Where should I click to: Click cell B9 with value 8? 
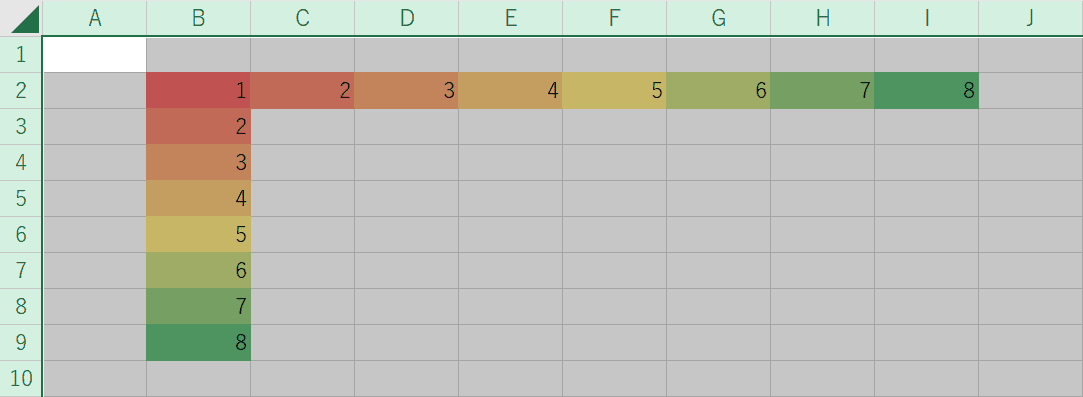tap(198, 342)
